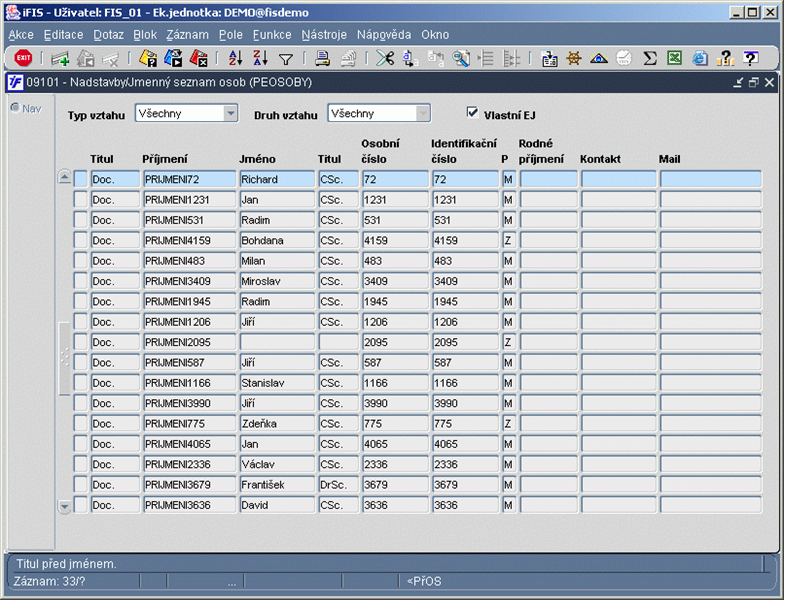Click the Osobní číslo field 3409
This screenshot has height=601, width=785.
[396, 281]
